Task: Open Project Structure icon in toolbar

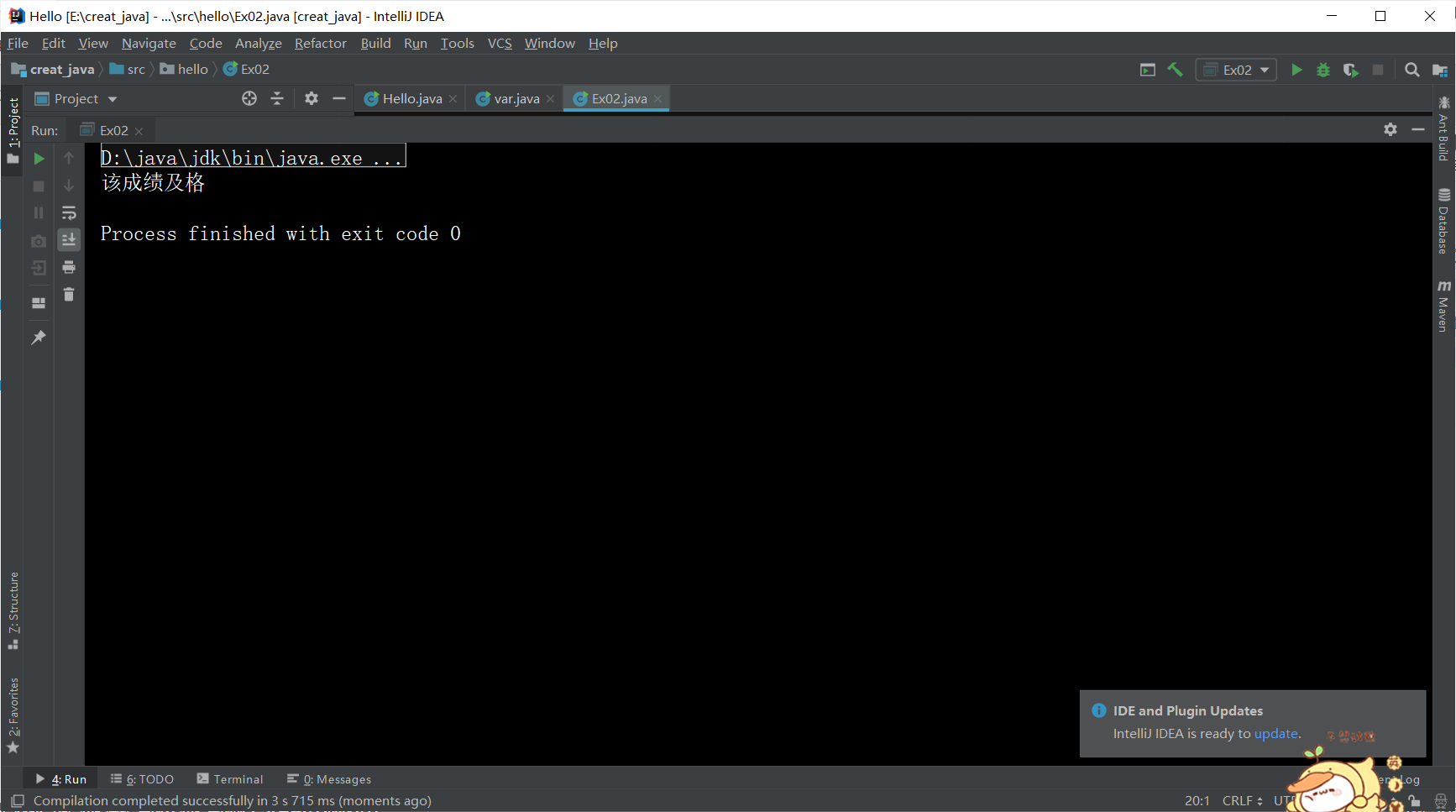Action: pos(1439,70)
